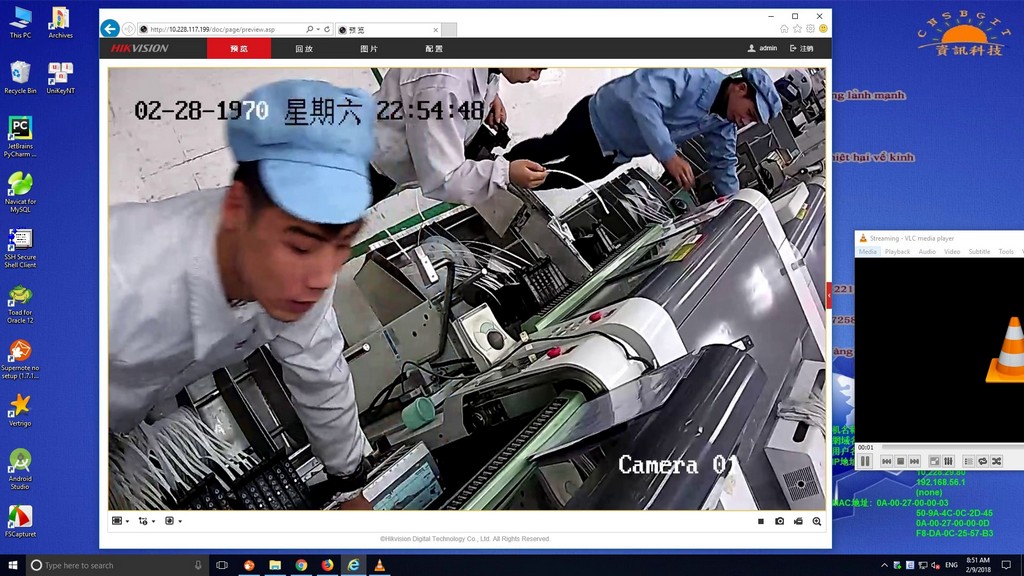
Task: Click the VLC playback seek bar
Action: pyautogui.click(x=950, y=447)
